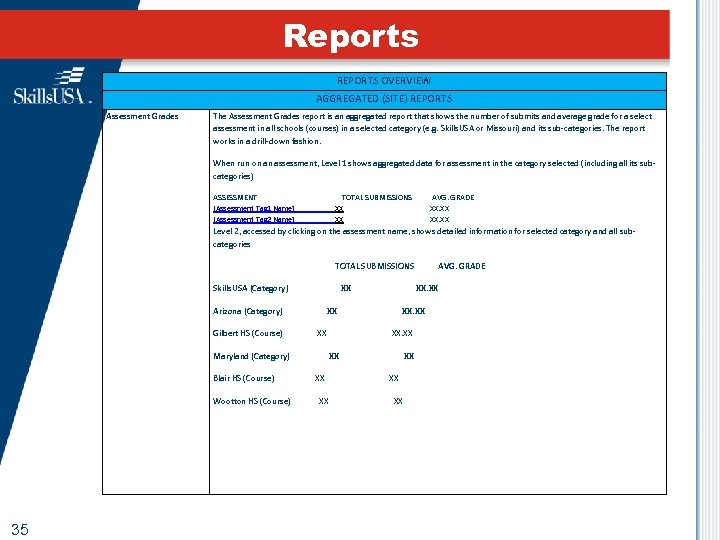
Task: Click the upper 'AVG. GRADE' column heading
Action: pyautogui.click(x=453, y=197)
